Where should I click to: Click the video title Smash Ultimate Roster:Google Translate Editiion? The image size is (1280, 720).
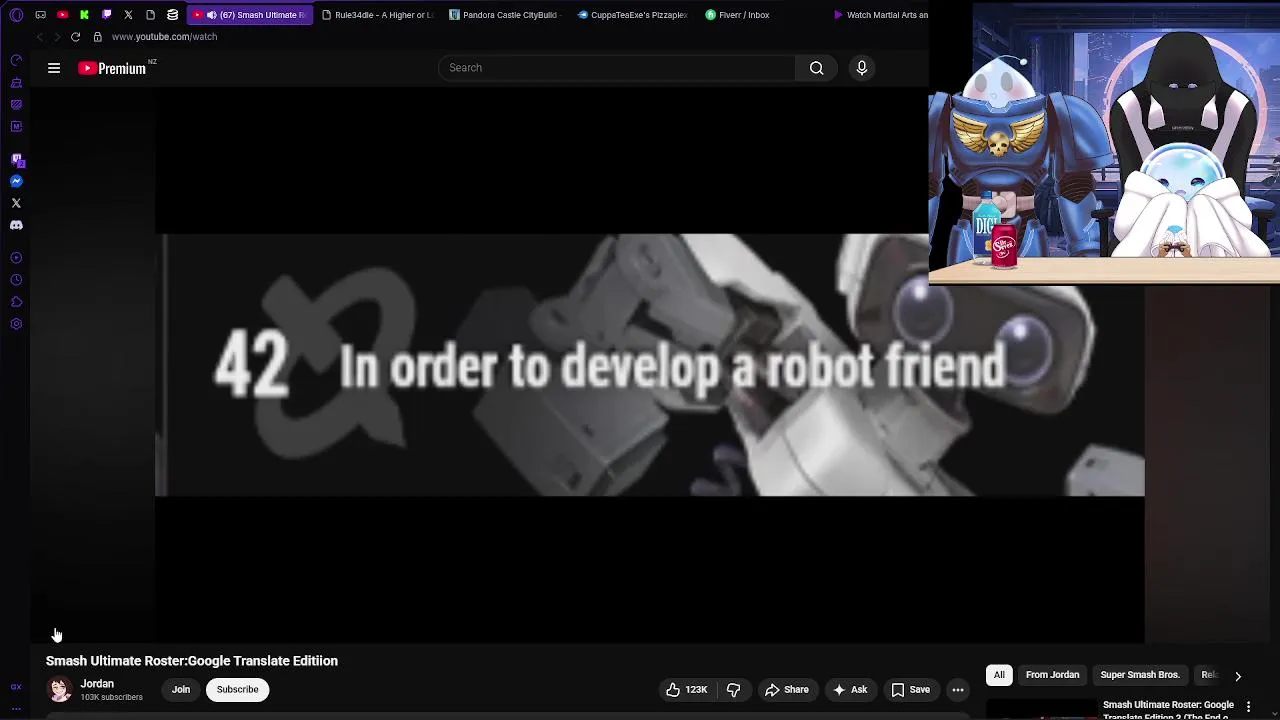[192, 661]
